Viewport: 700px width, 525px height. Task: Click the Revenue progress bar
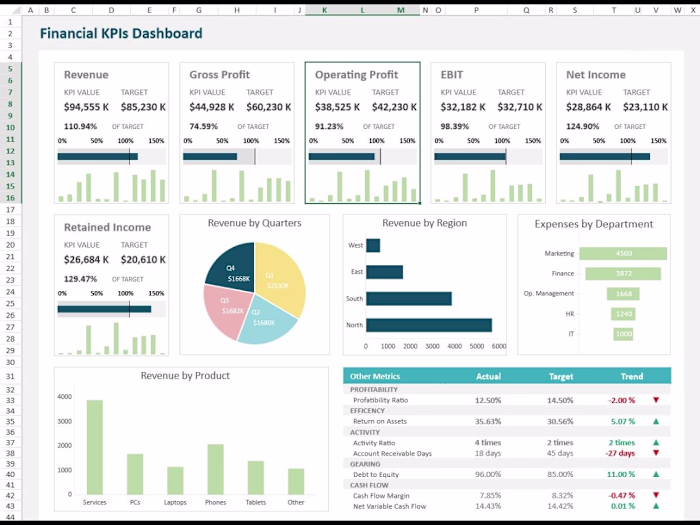click(x=98, y=157)
